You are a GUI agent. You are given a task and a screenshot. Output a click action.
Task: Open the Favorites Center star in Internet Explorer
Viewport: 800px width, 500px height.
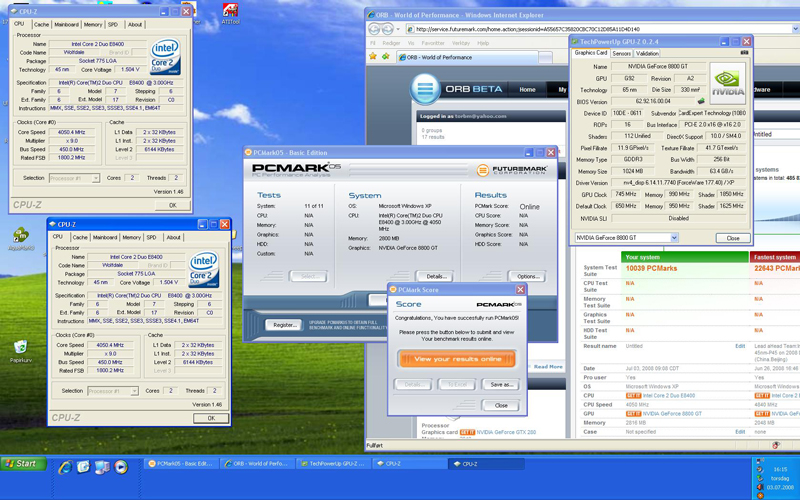[373, 57]
